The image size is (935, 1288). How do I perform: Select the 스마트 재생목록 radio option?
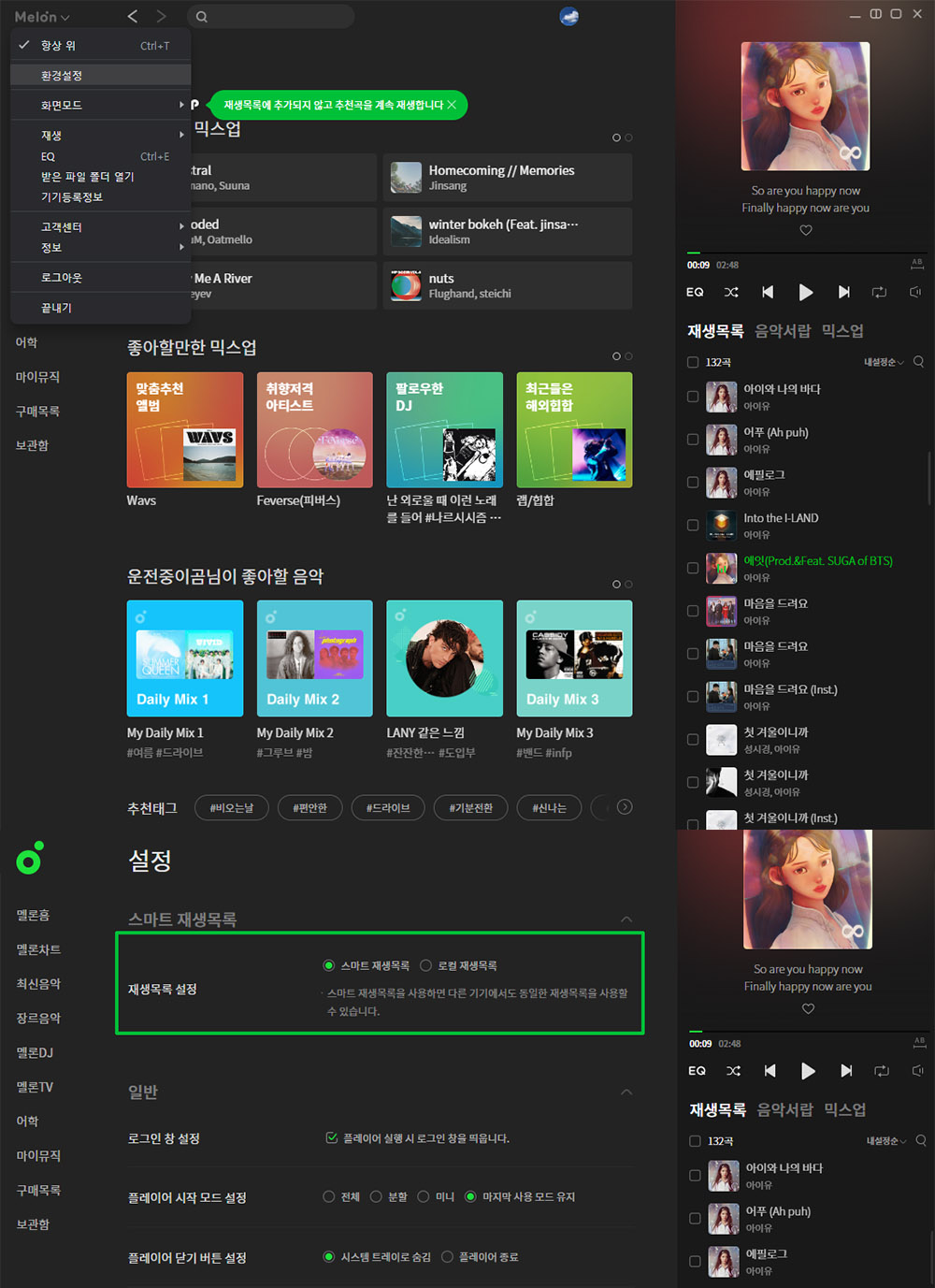pos(328,965)
